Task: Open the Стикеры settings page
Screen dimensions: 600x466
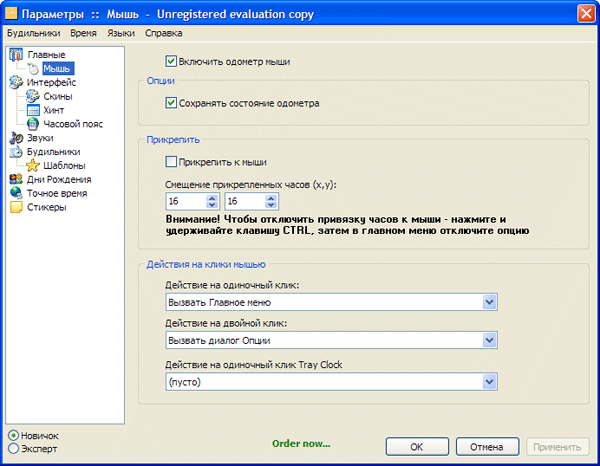Action: click(47, 207)
